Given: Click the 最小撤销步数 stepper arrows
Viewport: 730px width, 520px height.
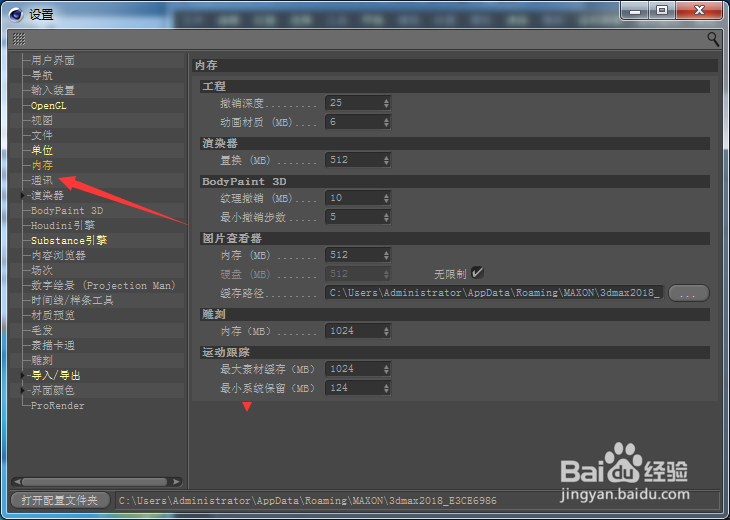Looking at the screenshot, I should click(x=386, y=217).
